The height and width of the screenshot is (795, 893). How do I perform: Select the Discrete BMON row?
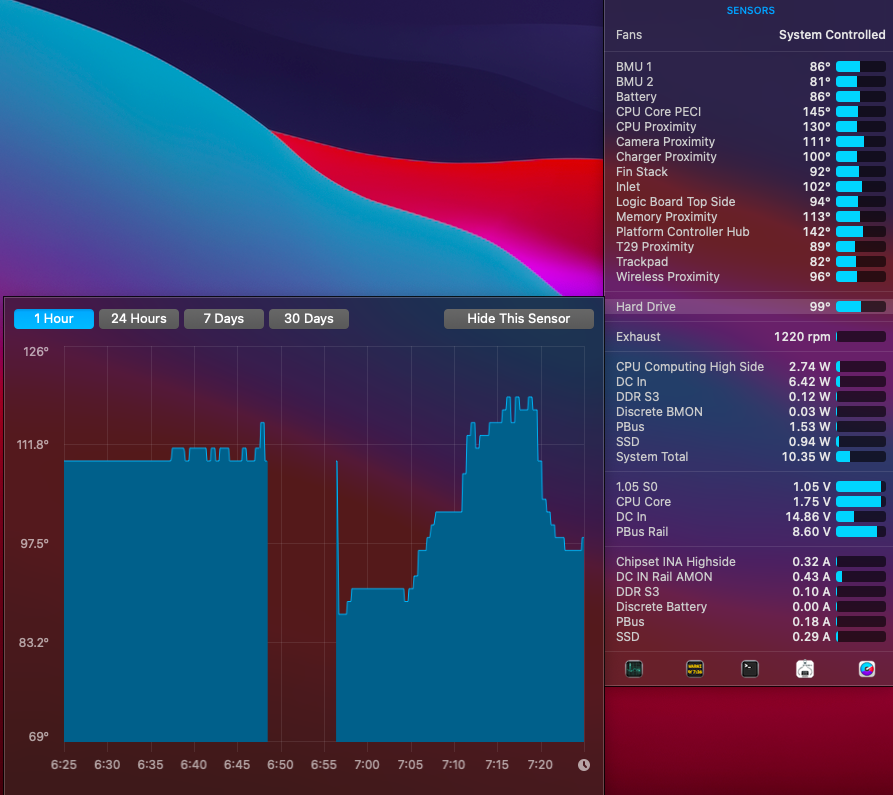click(x=750, y=412)
